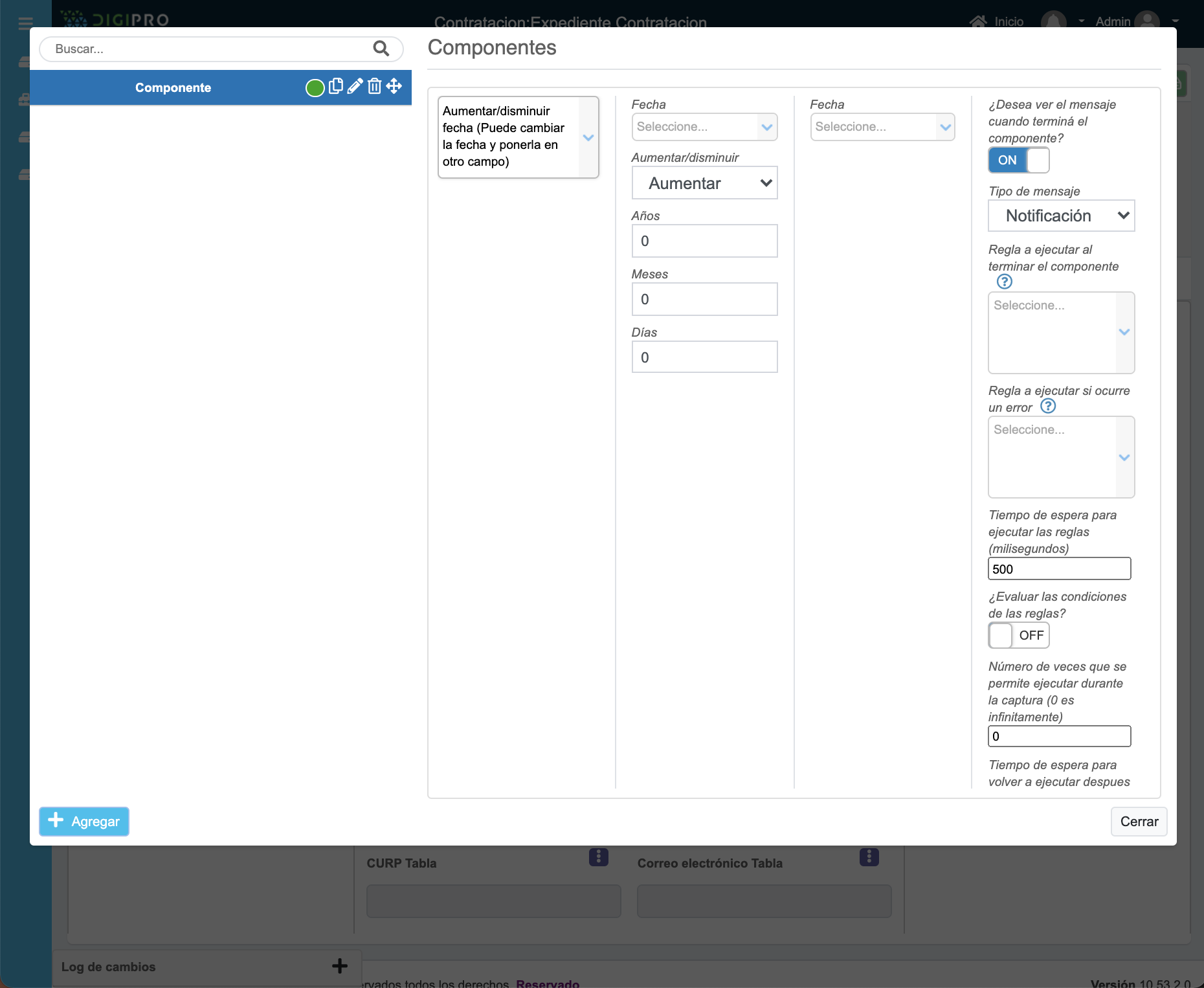Delete component using the trash icon
Image resolution: width=1204 pixels, height=988 pixels.
(x=374, y=87)
